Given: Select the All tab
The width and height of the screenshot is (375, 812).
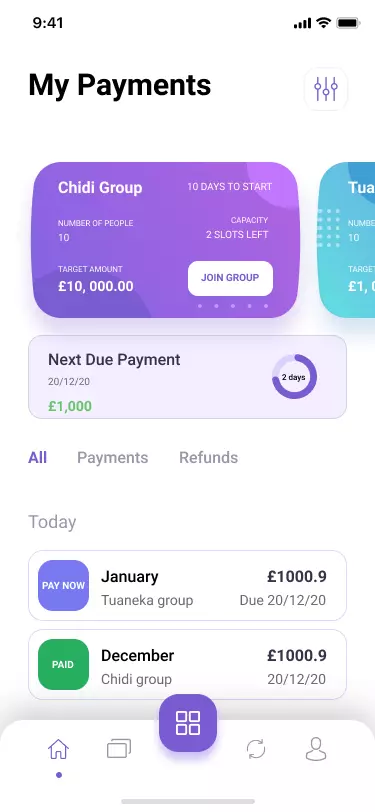Looking at the screenshot, I should pos(37,458).
